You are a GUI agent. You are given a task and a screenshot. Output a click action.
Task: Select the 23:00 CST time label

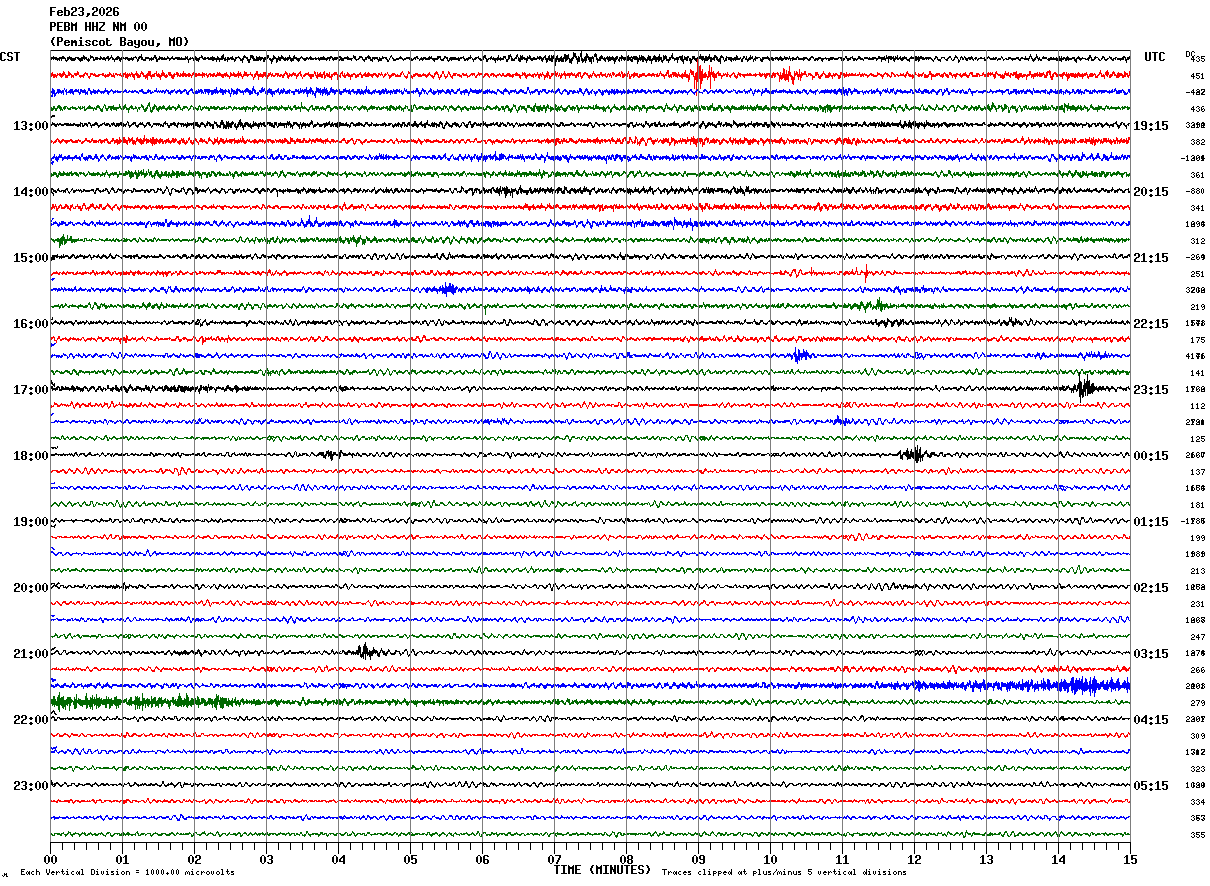pos(30,786)
